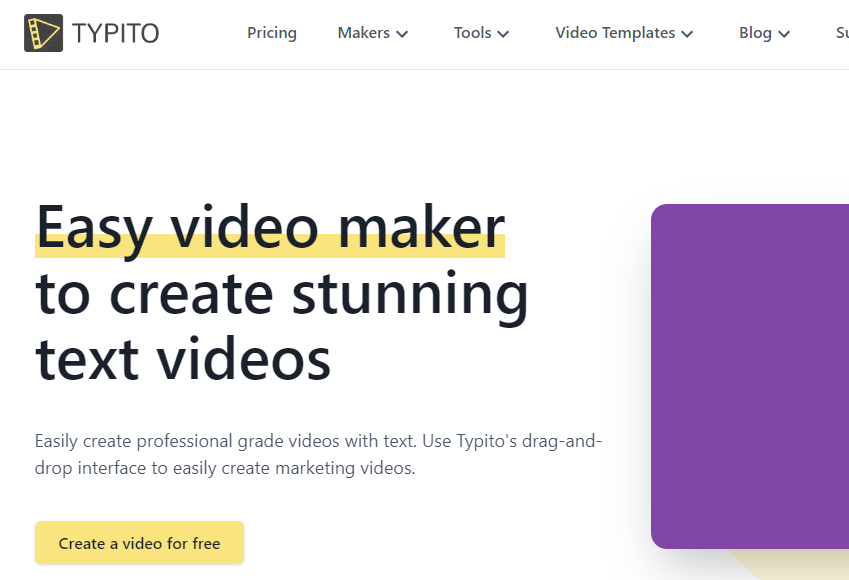This screenshot has width=849, height=580.
Task: Open the Blog menu
Action: [755, 33]
